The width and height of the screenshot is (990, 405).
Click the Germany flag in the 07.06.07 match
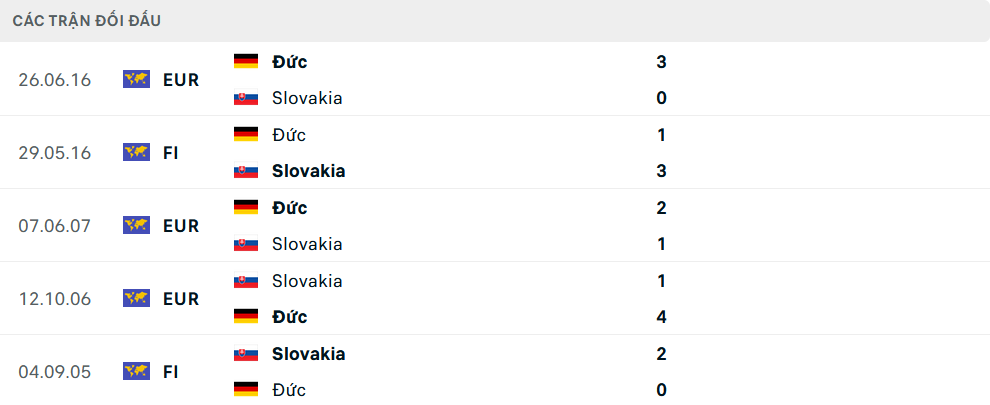click(x=245, y=208)
